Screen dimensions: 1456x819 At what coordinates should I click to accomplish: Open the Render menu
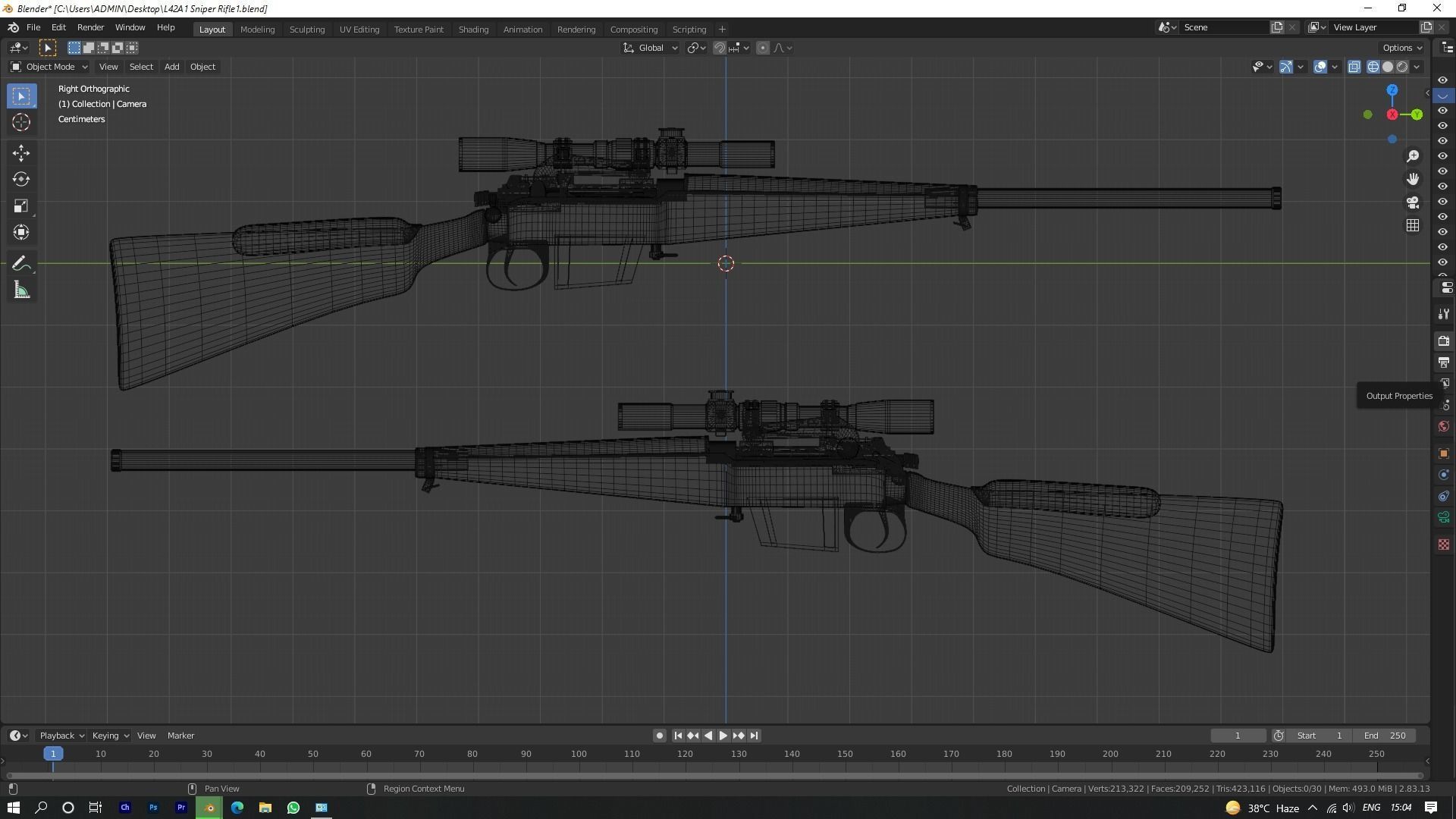(x=90, y=27)
